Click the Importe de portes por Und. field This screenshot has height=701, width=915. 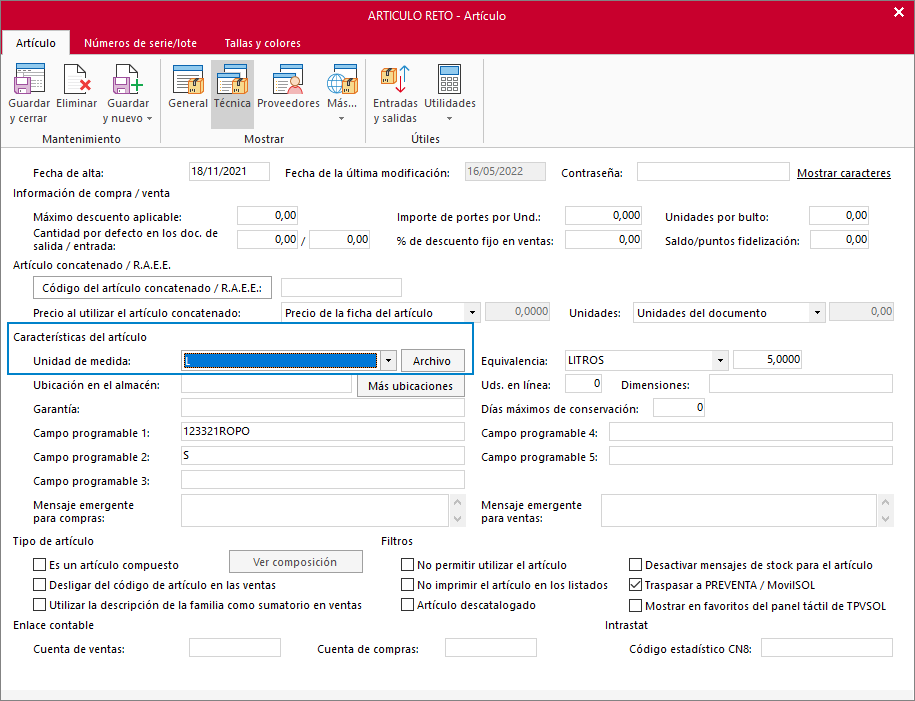point(603,215)
